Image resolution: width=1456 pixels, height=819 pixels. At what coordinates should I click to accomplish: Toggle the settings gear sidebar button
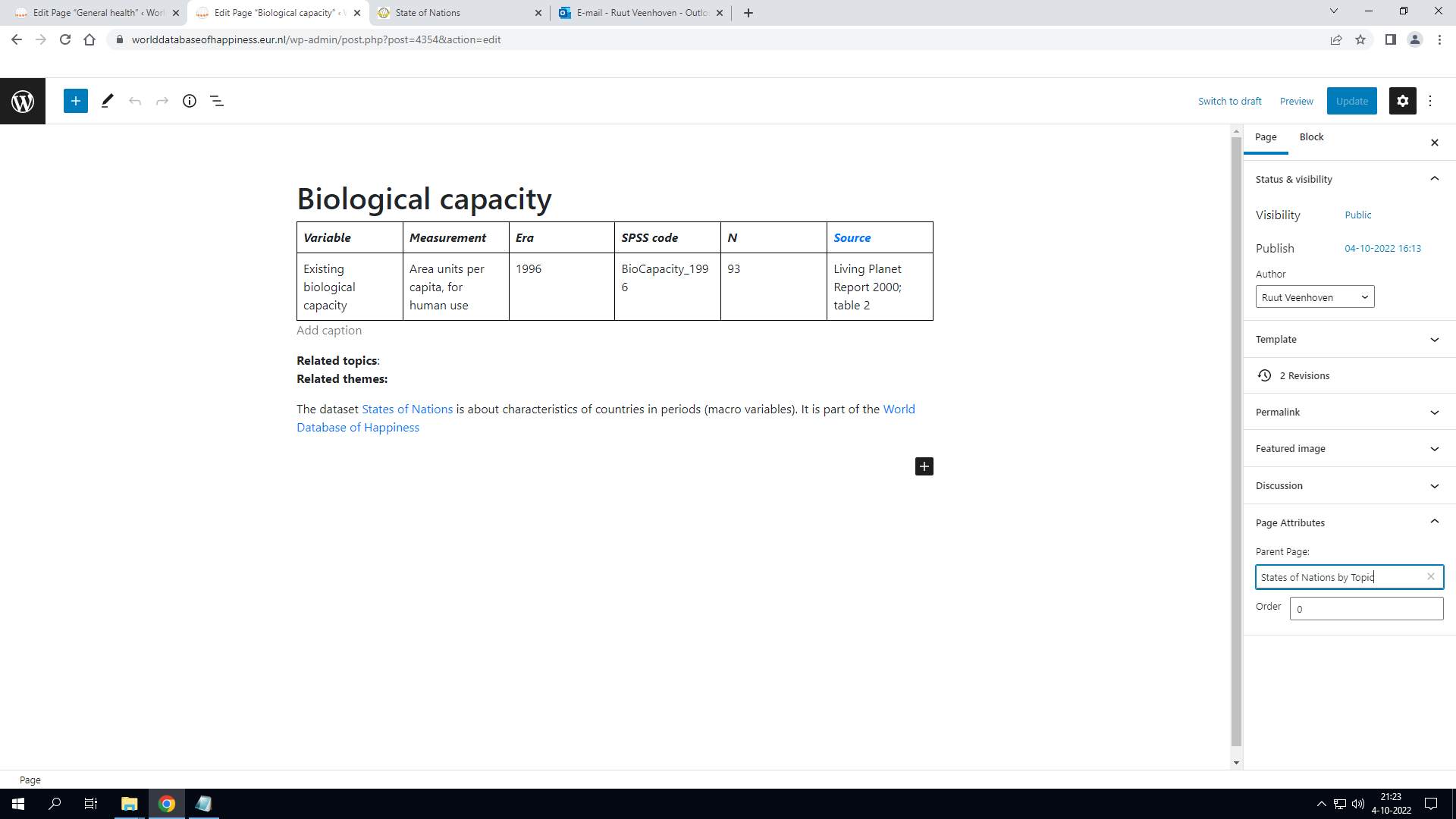click(1402, 101)
